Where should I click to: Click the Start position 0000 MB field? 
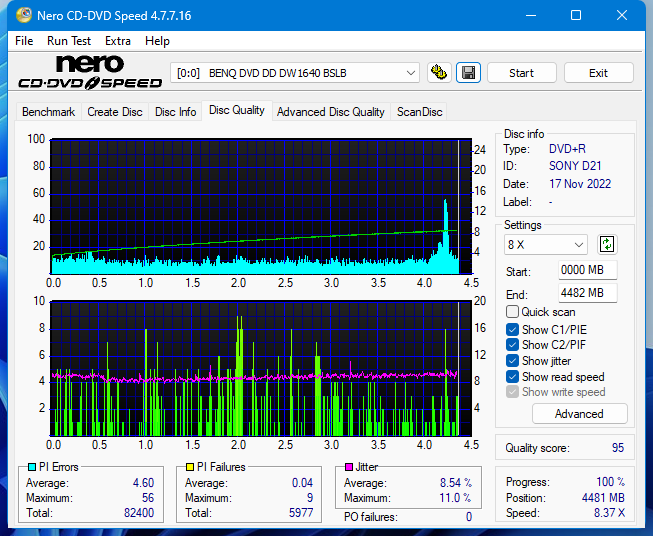point(587,270)
